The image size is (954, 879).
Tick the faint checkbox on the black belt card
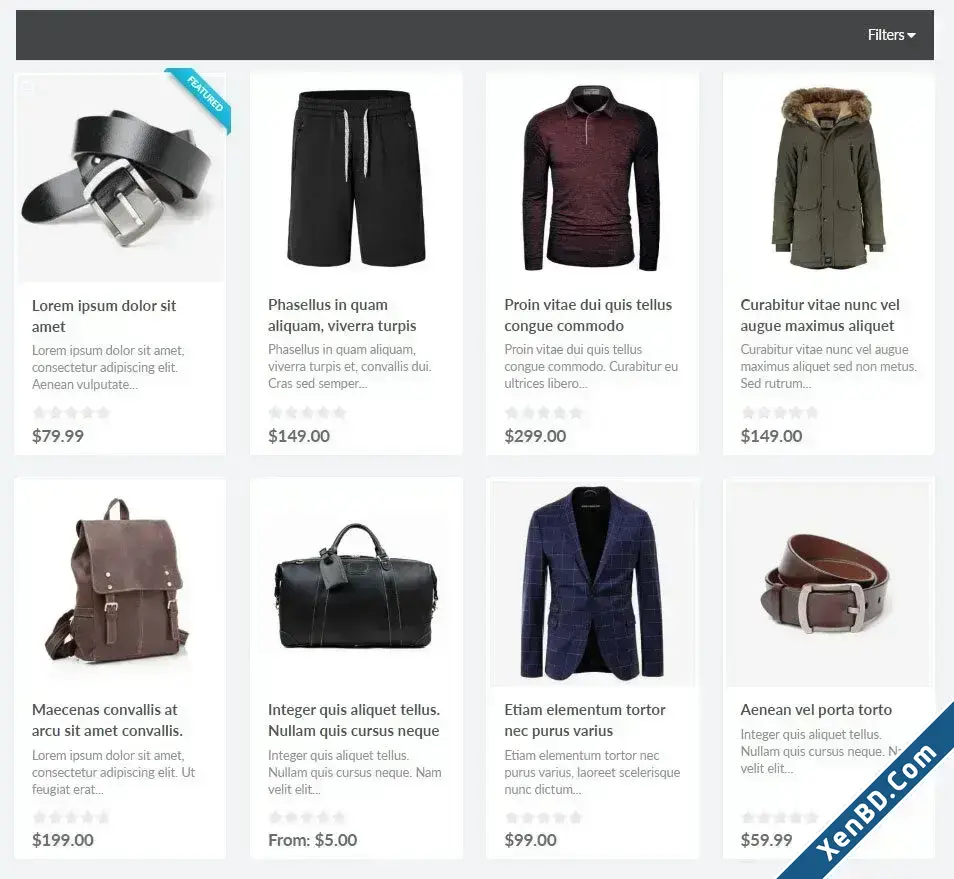point(28,87)
